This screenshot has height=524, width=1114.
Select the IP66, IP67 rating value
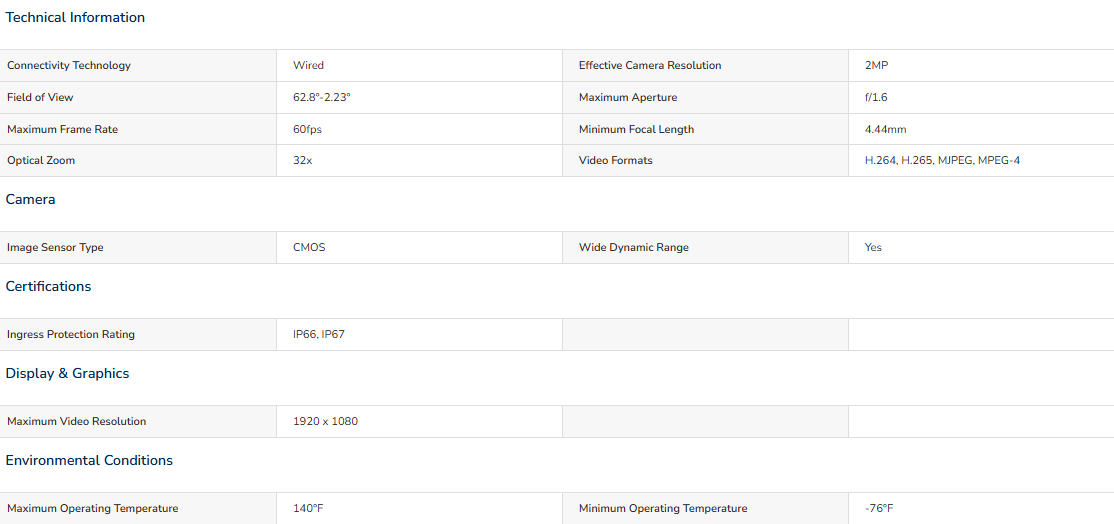pos(319,334)
